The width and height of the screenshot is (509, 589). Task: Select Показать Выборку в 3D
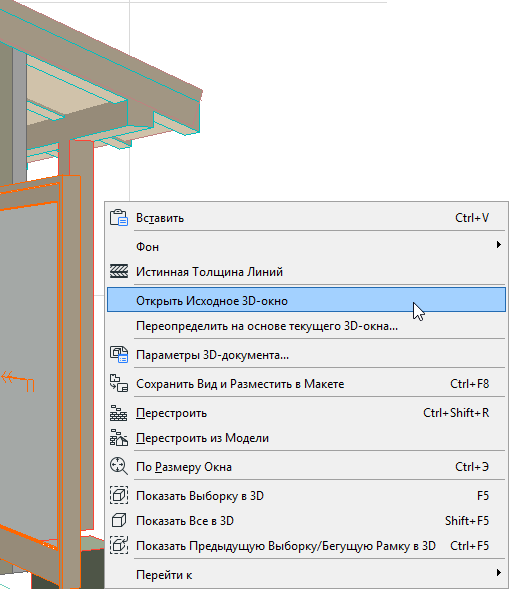[x=306, y=495]
